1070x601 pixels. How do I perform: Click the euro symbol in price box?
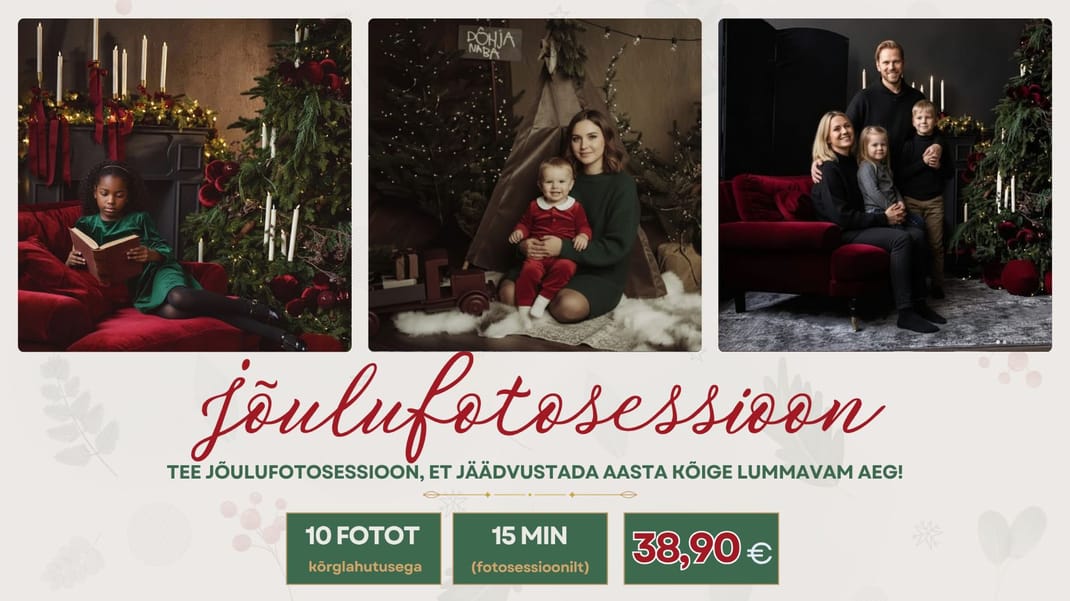[x=760, y=553]
